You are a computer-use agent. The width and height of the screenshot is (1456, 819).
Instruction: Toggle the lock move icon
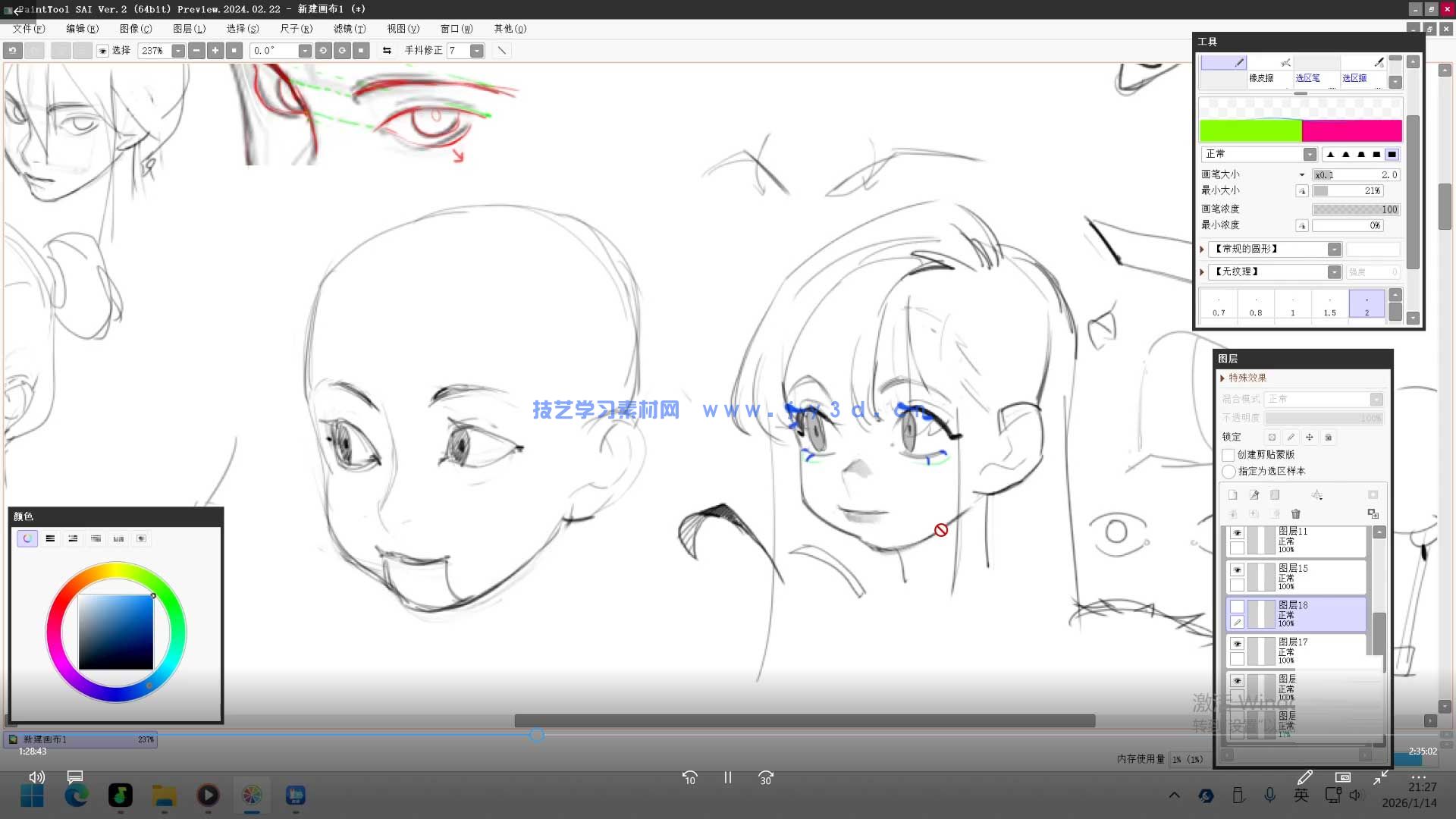(x=1310, y=438)
